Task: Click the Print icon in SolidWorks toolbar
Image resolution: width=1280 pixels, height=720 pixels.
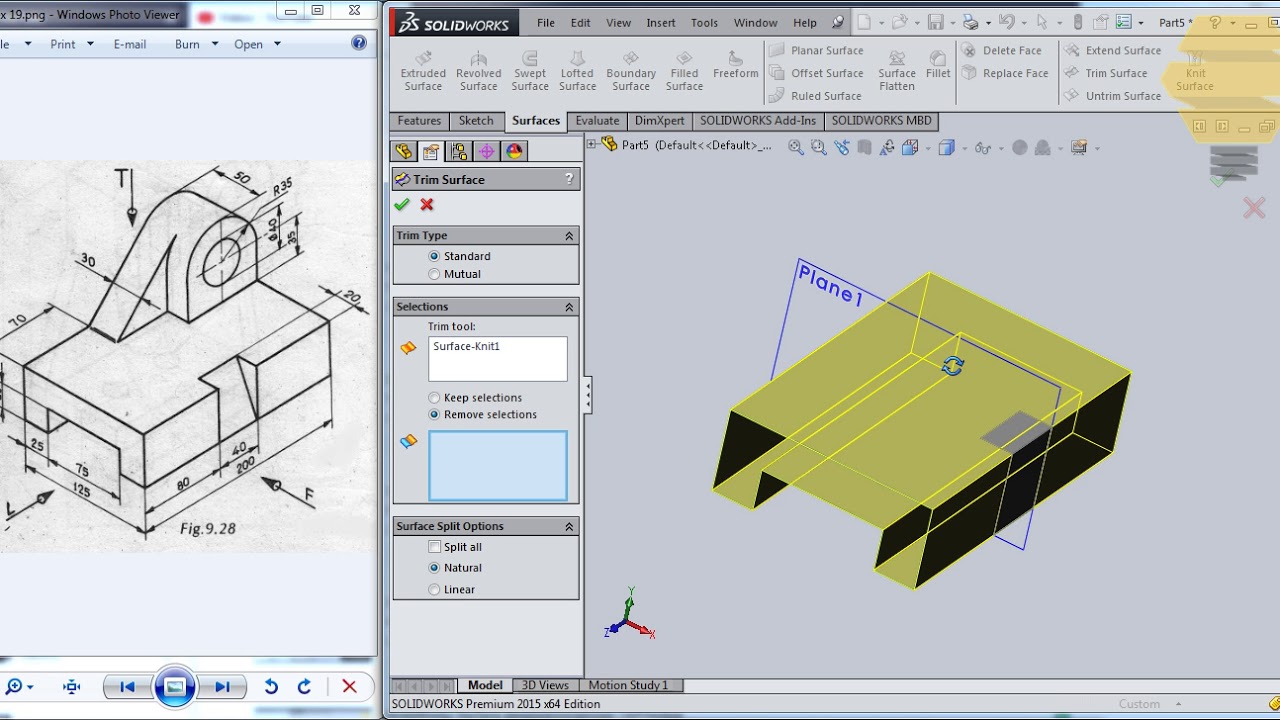Action: 971,22
